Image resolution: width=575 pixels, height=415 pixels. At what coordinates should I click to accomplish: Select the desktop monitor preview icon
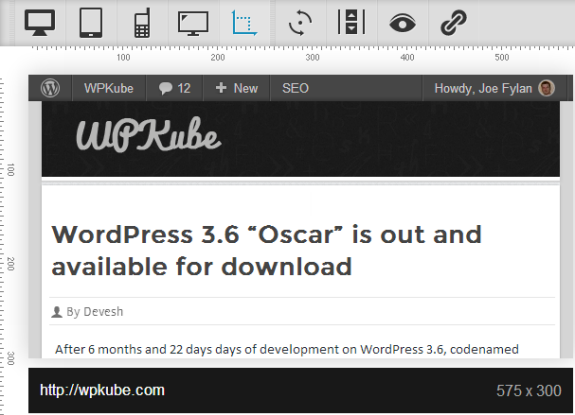[40, 23]
